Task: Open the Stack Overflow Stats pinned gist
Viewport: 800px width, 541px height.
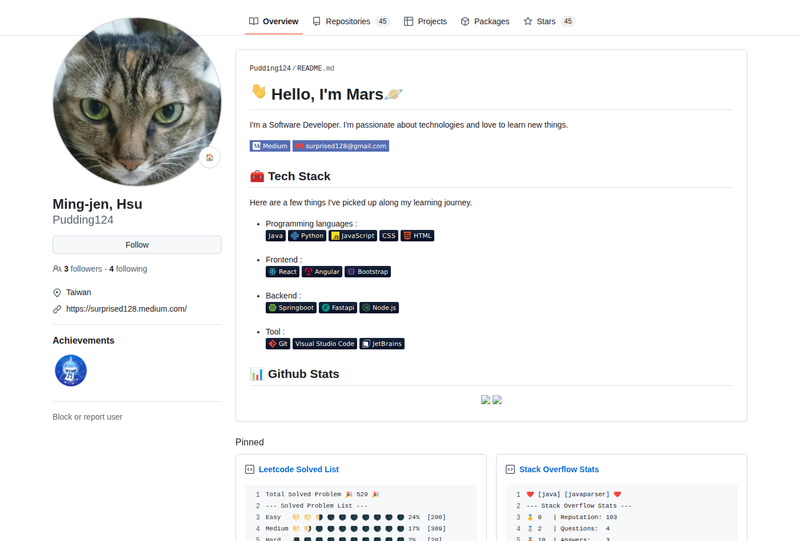Action: (559, 470)
